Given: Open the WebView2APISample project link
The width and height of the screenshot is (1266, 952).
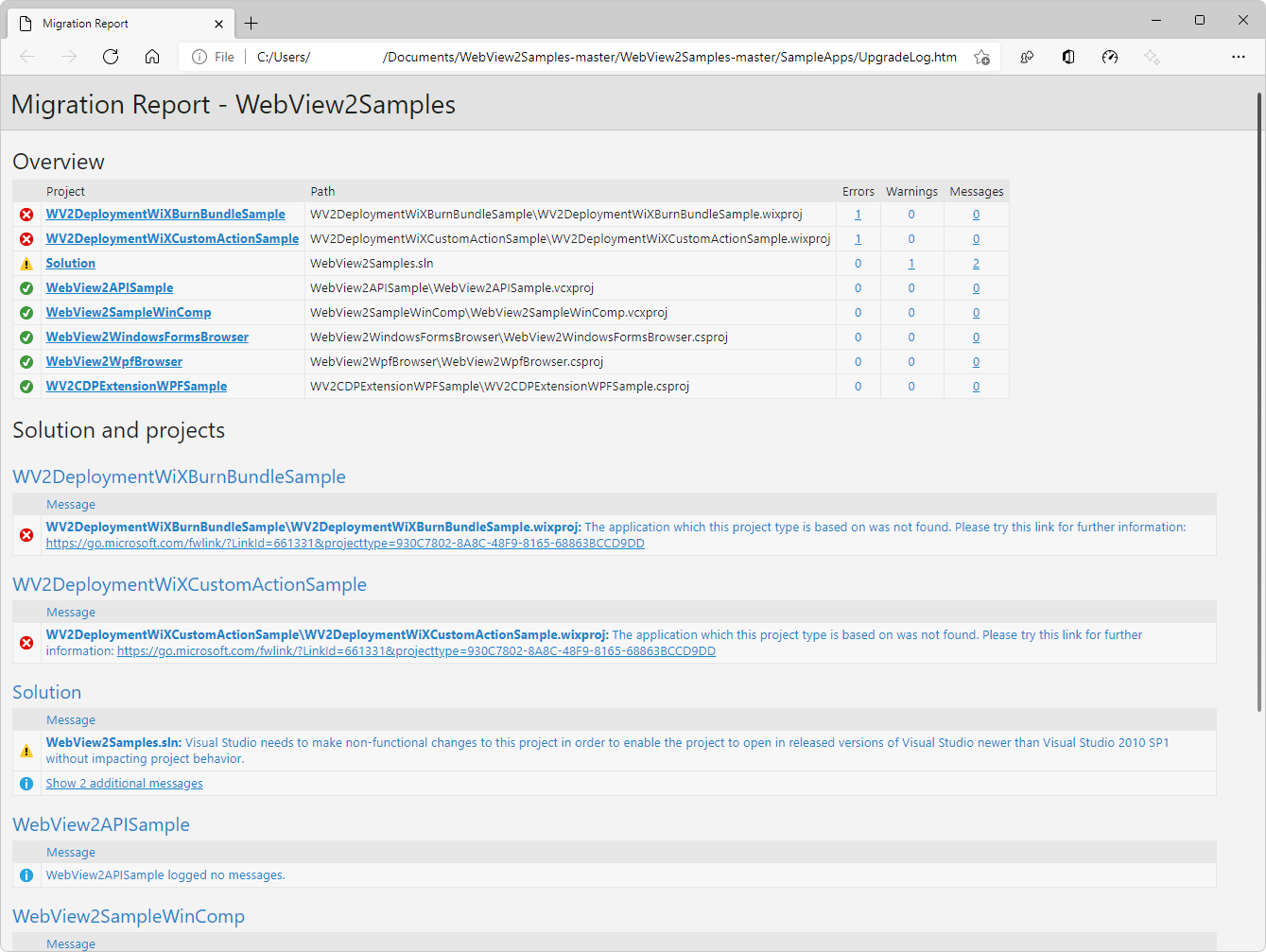Looking at the screenshot, I should click(x=109, y=287).
